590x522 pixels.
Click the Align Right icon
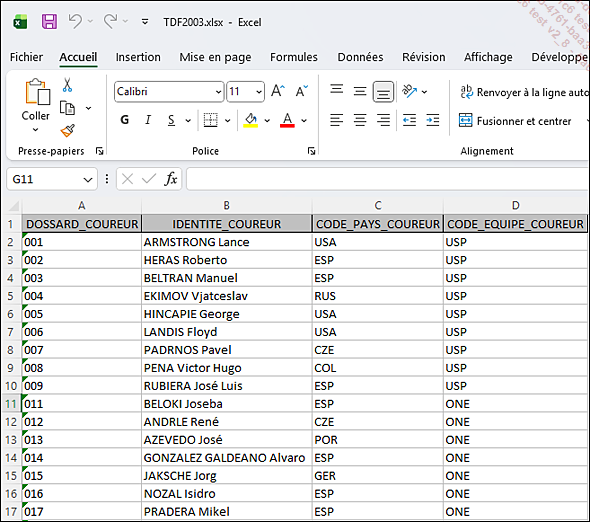383,120
